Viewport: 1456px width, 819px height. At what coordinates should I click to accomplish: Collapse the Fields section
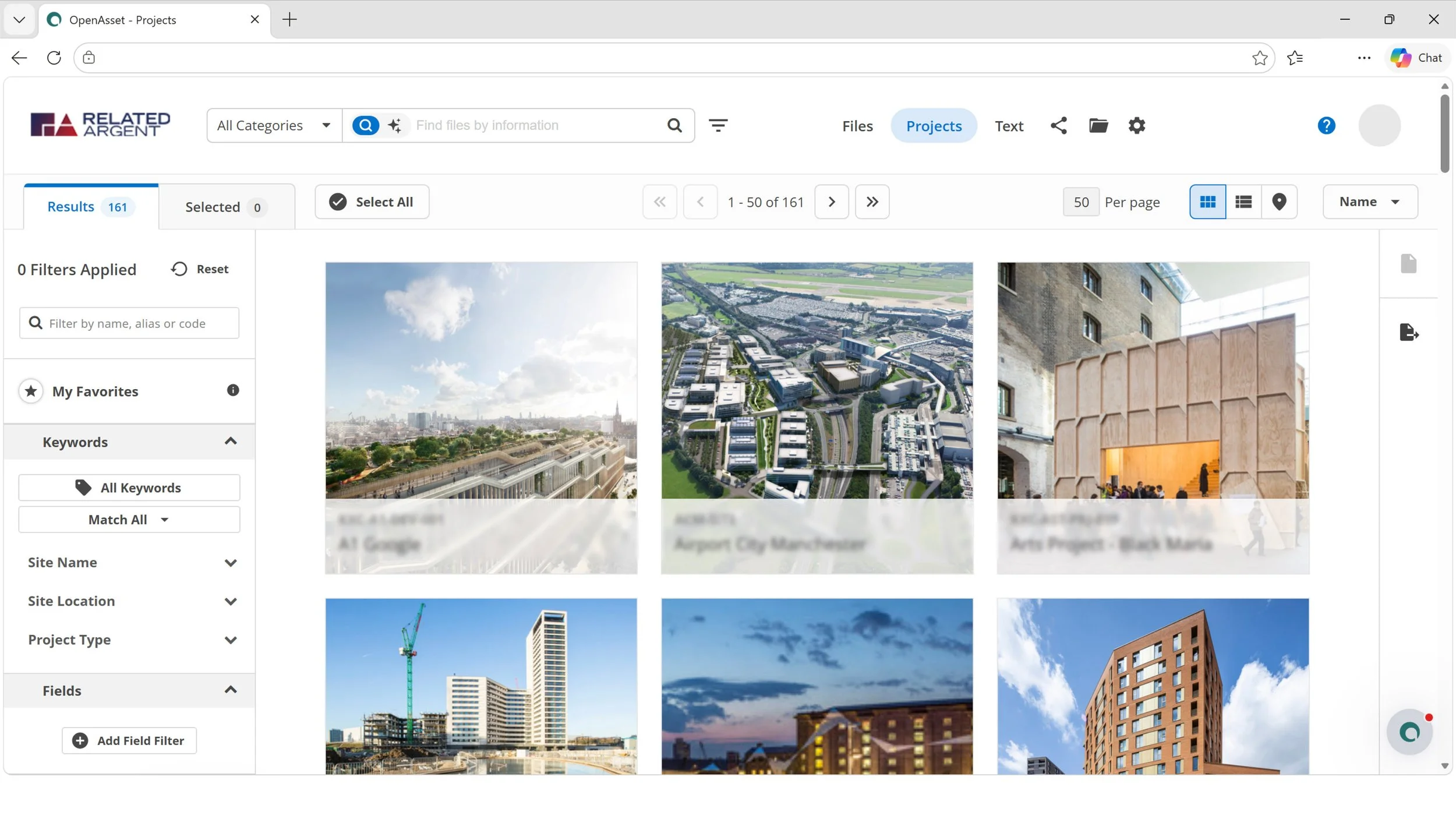coord(129,691)
